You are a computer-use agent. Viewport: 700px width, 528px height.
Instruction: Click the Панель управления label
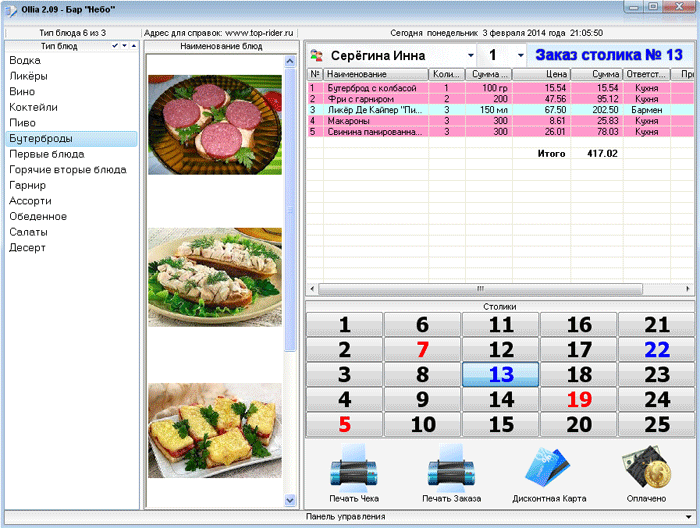coord(345,516)
